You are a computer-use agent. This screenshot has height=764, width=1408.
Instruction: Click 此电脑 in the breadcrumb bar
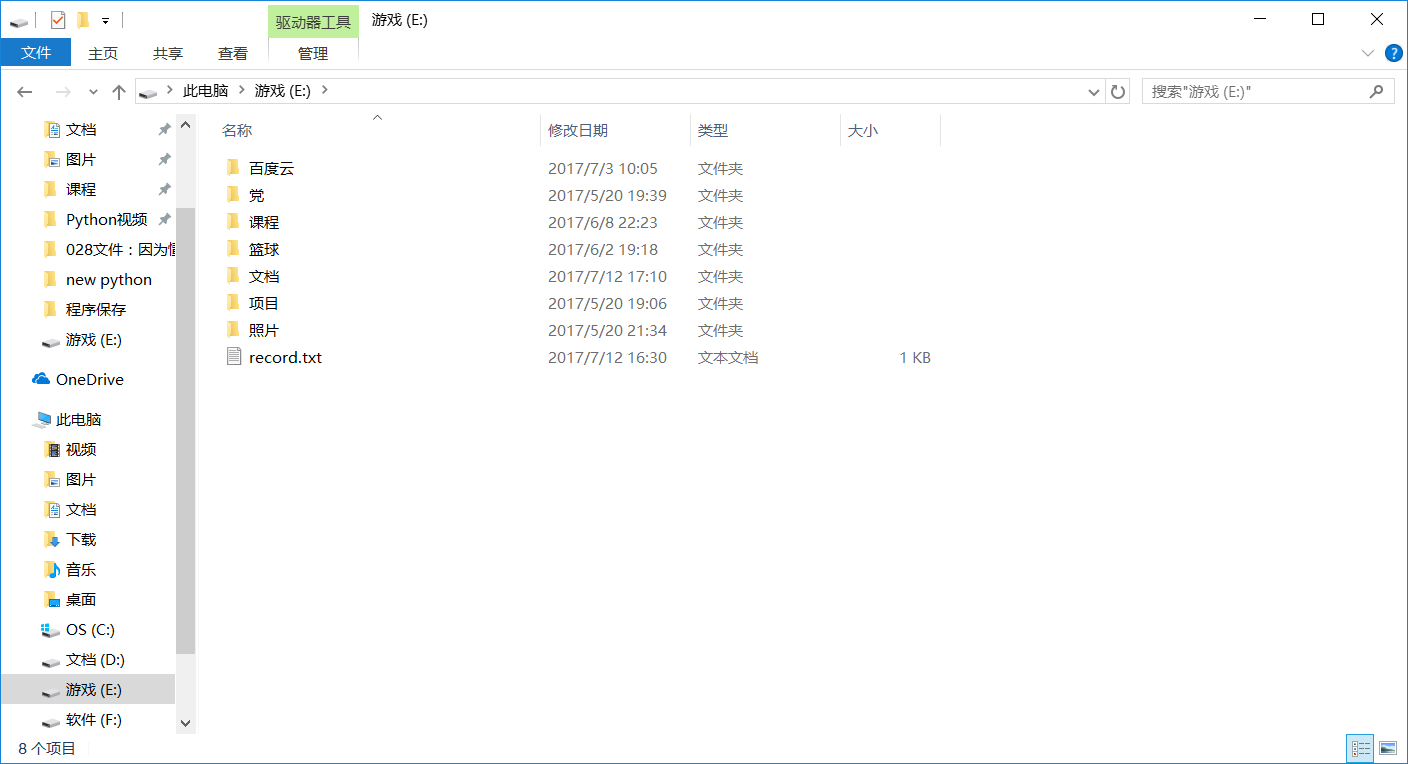click(x=206, y=90)
